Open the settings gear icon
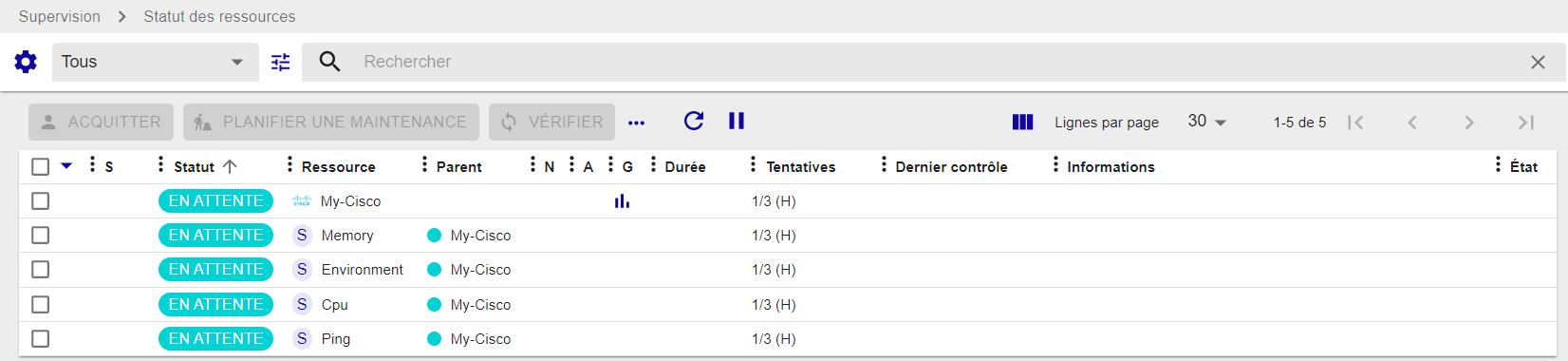Image resolution: width=1568 pixels, height=361 pixels. [x=26, y=62]
